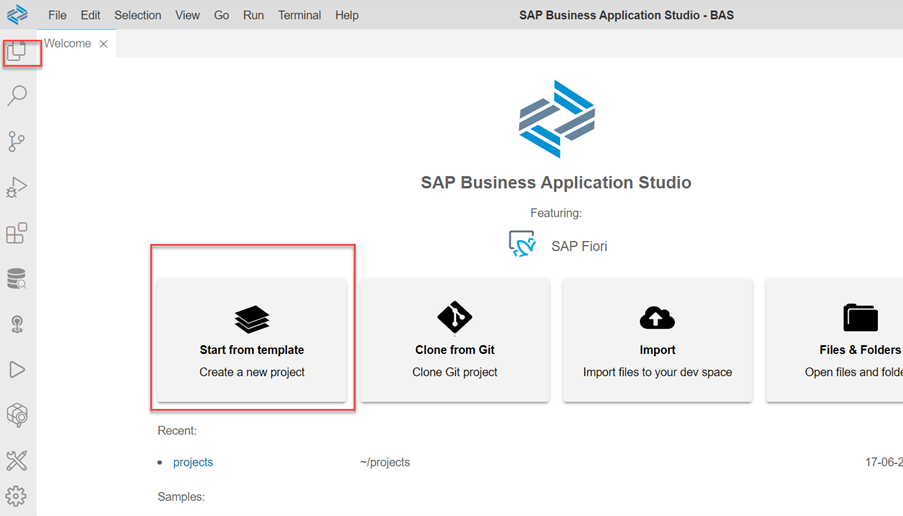
Task: Click the Clone from Git card
Action: pyautogui.click(x=454, y=340)
